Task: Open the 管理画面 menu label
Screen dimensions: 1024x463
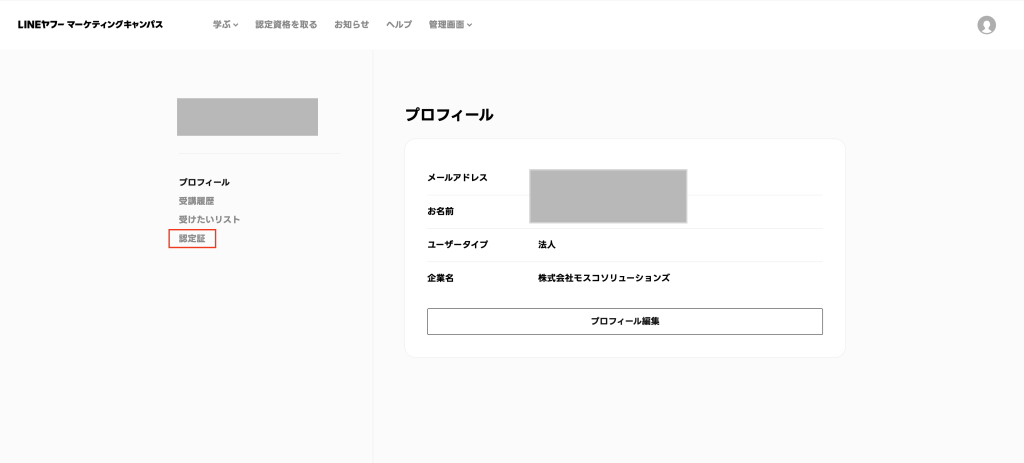Action: [x=446, y=24]
